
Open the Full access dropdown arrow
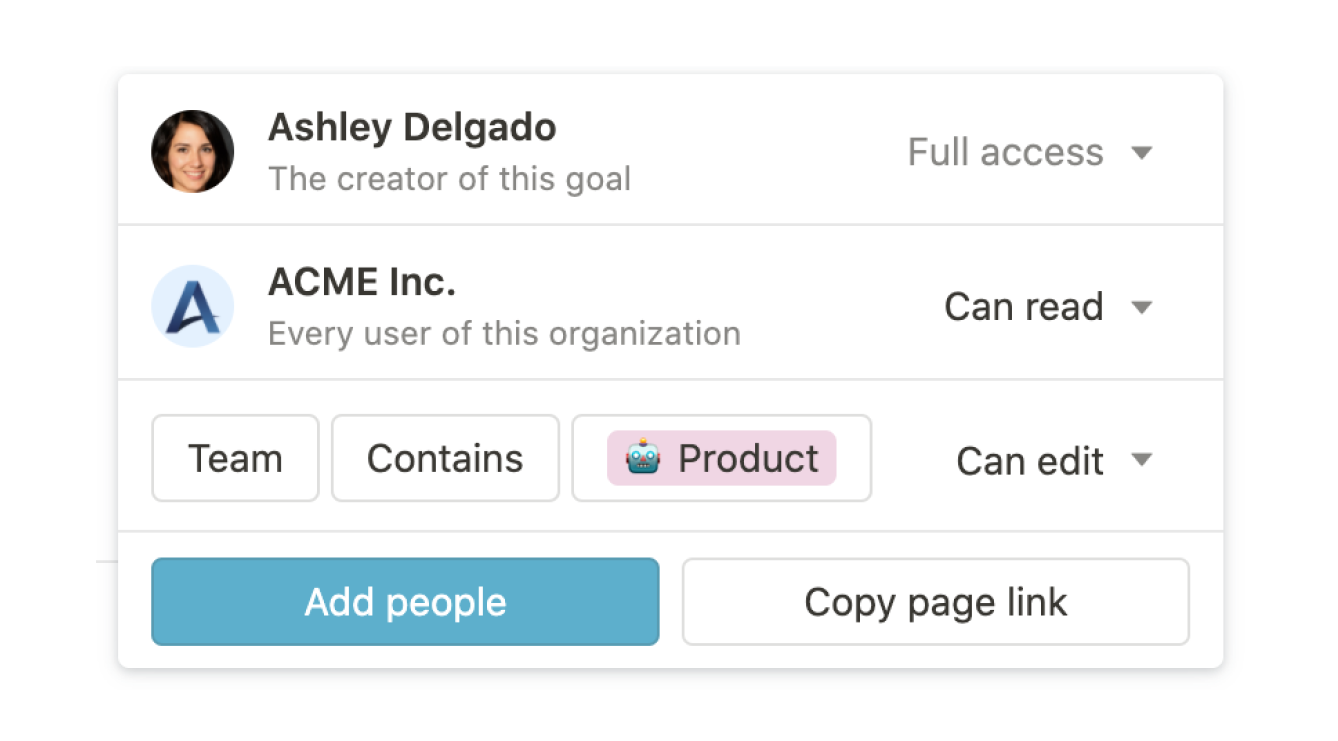[1142, 153]
